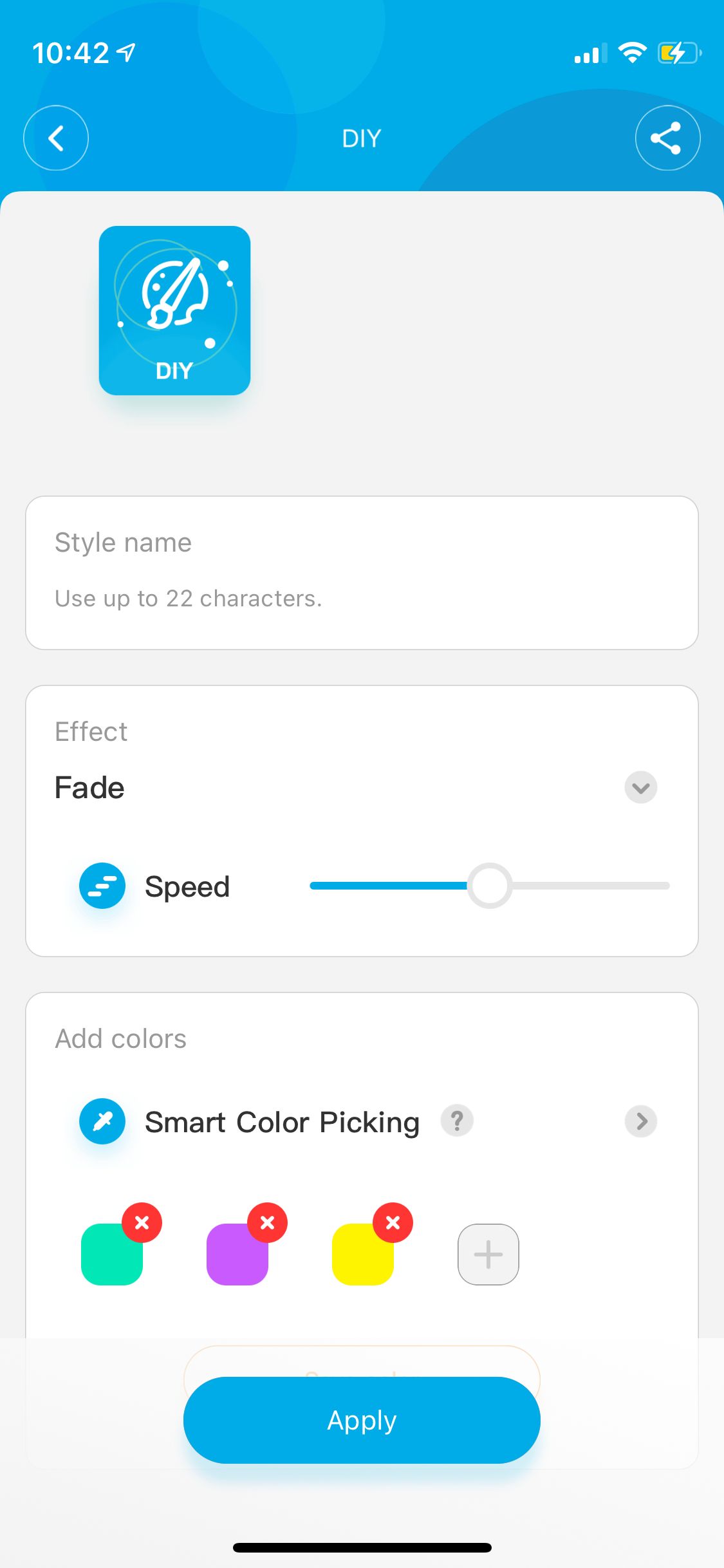Click the Speed slider handle
Image resolution: width=724 pixels, height=1568 pixels.
[490, 886]
